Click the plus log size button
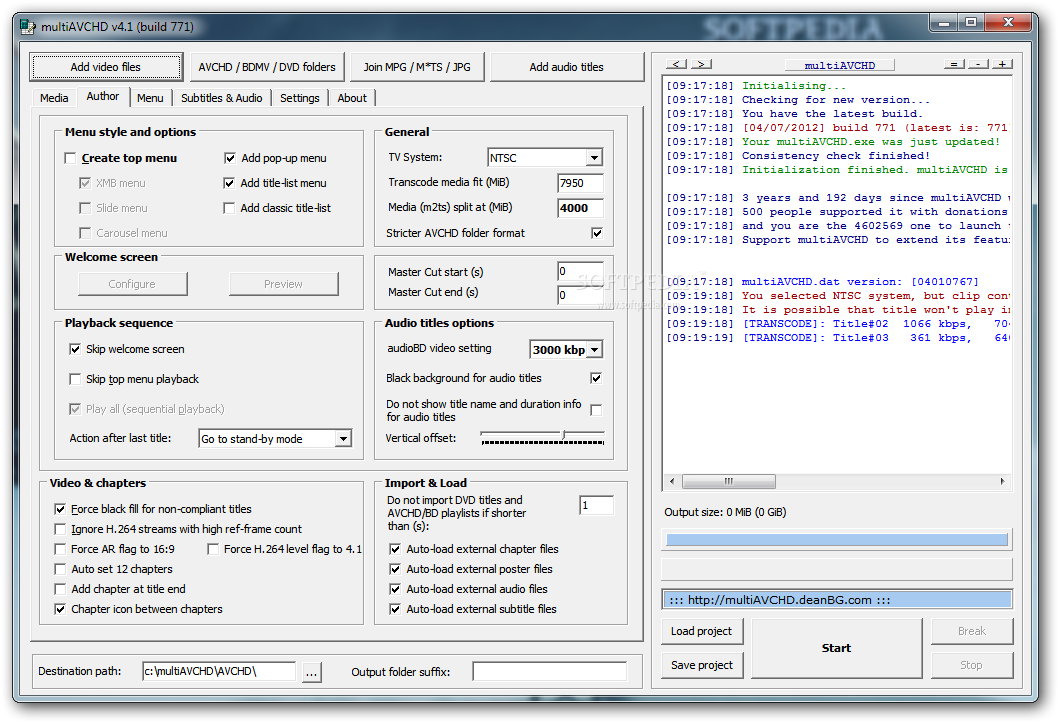Image resolution: width=1059 pixels, height=723 pixels. click(x=1003, y=64)
